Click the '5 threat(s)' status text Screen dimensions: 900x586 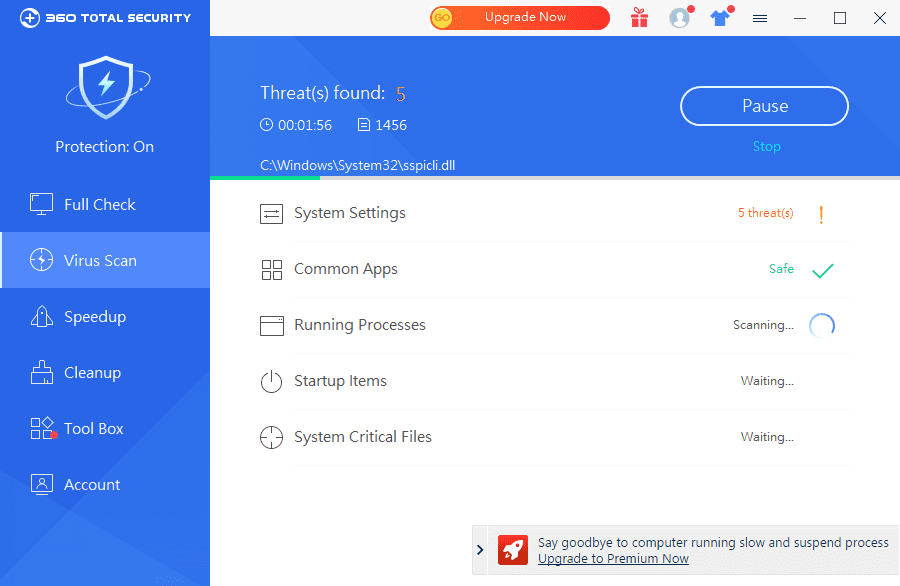(x=766, y=213)
